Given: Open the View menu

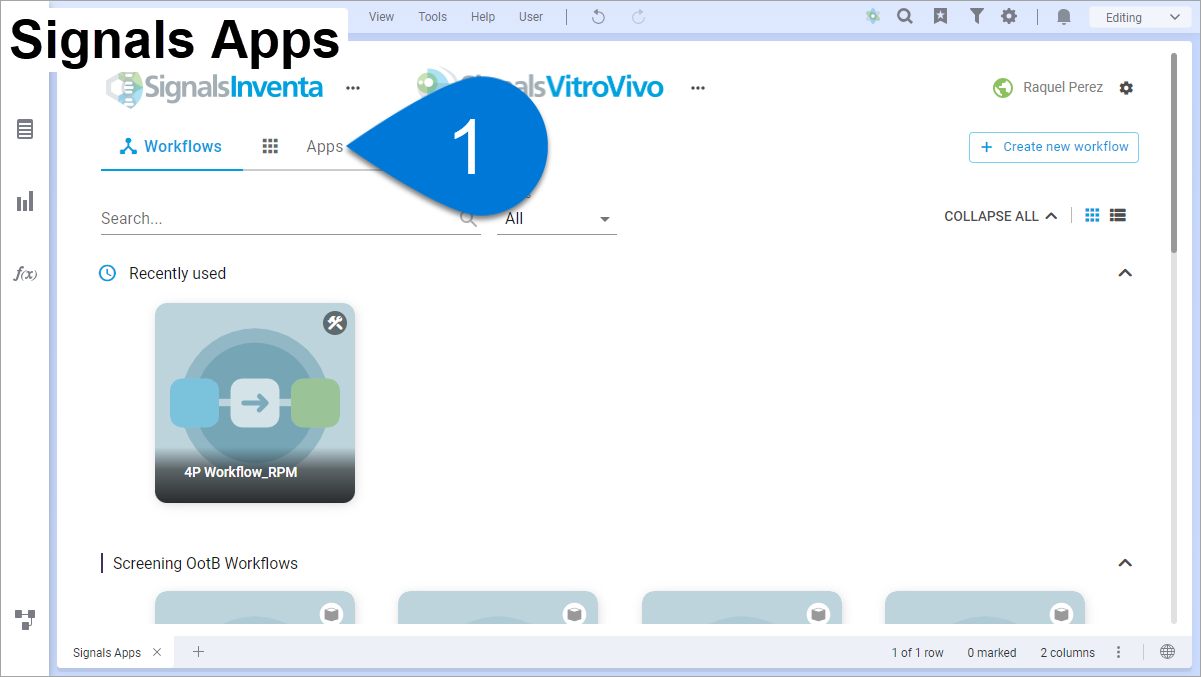Looking at the screenshot, I should [x=381, y=17].
